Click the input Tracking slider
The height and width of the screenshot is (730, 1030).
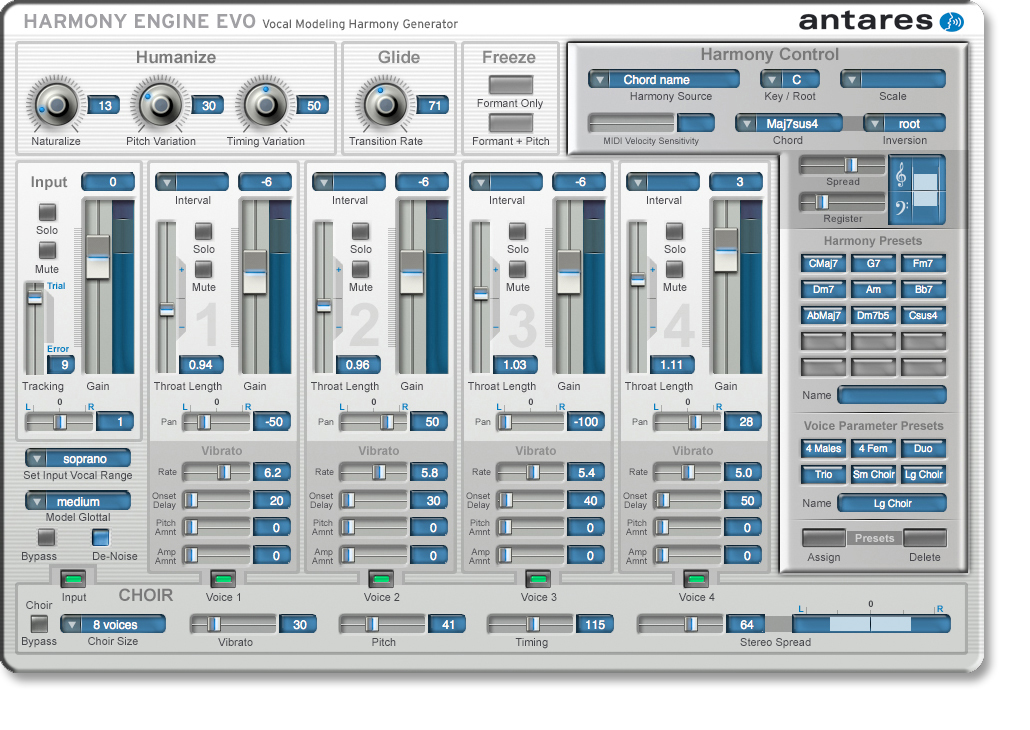[34, 329]
